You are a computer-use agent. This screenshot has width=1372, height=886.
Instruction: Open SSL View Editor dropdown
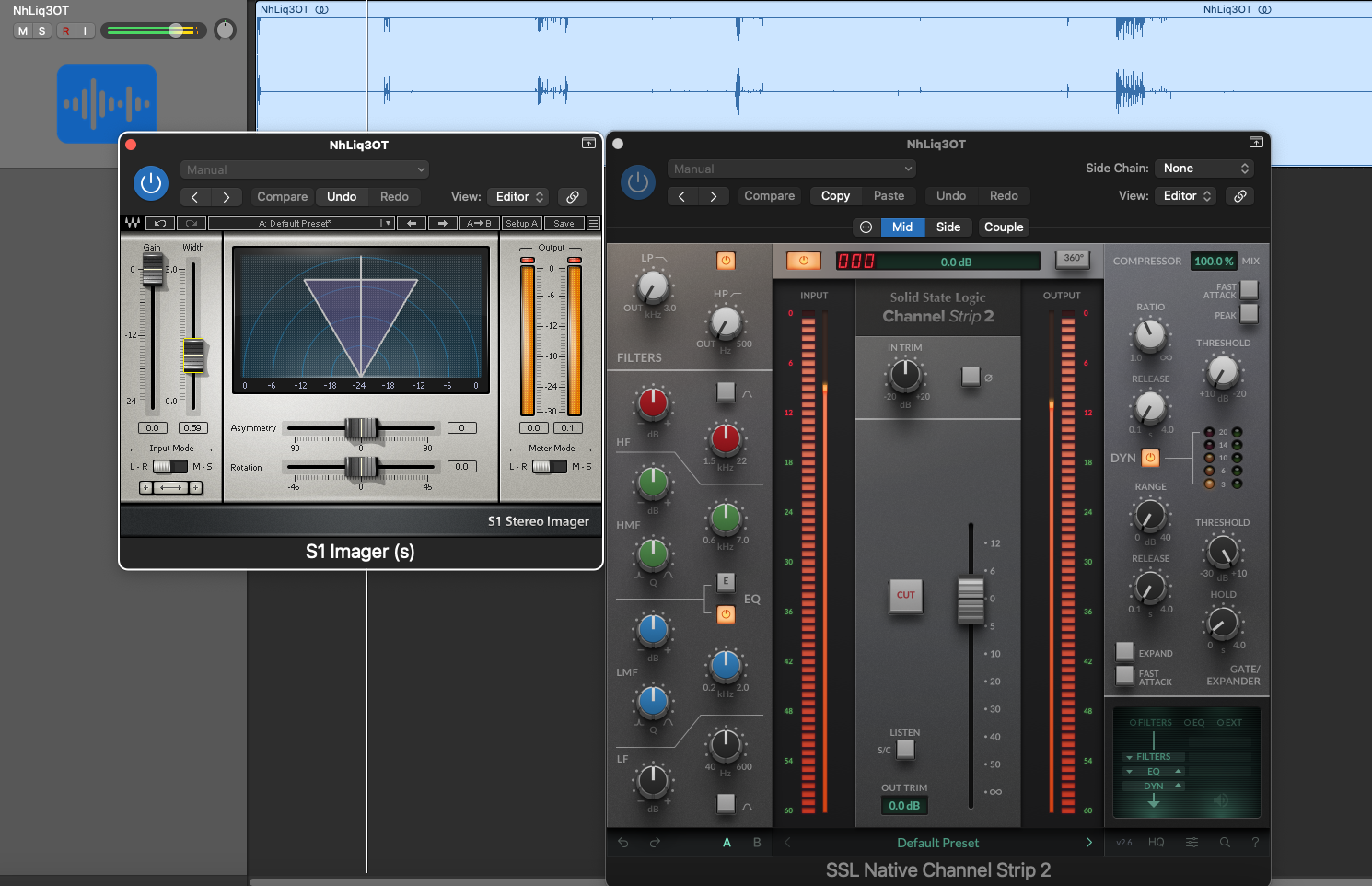[1187, 196]
